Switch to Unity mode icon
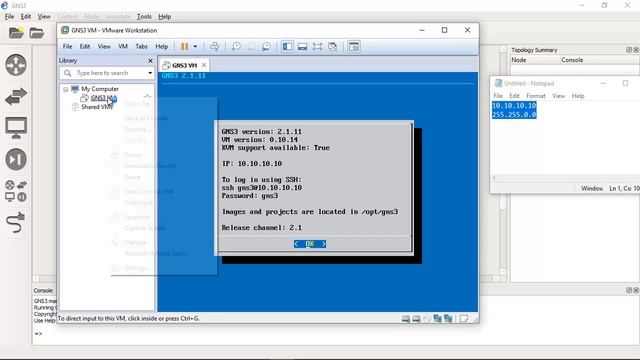This screenshot has width=640, height=360. pos(333,47)
